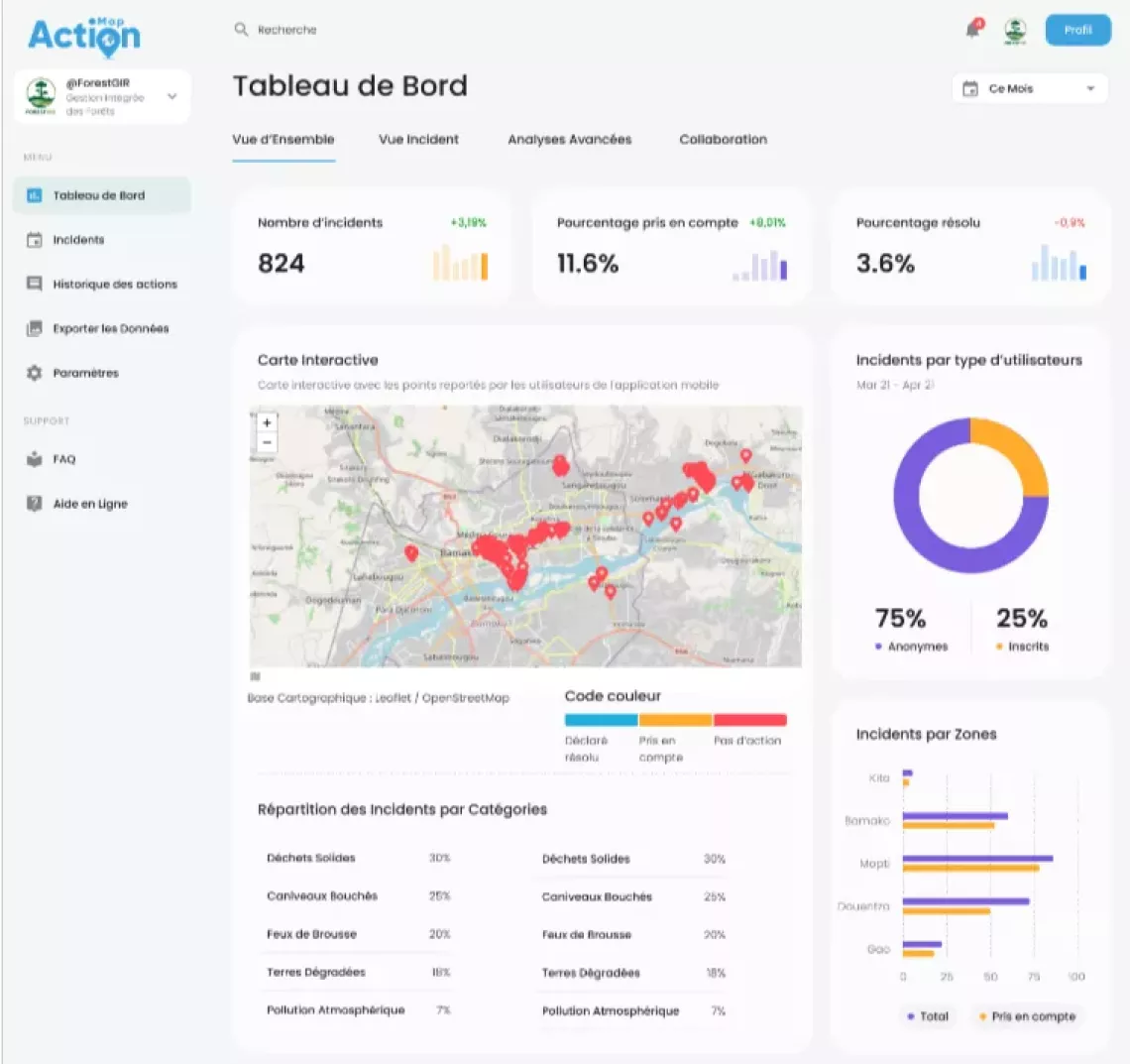1130x1064 pixels.
Task: Open FAQ support link
Action: click(x=64, y=459)
